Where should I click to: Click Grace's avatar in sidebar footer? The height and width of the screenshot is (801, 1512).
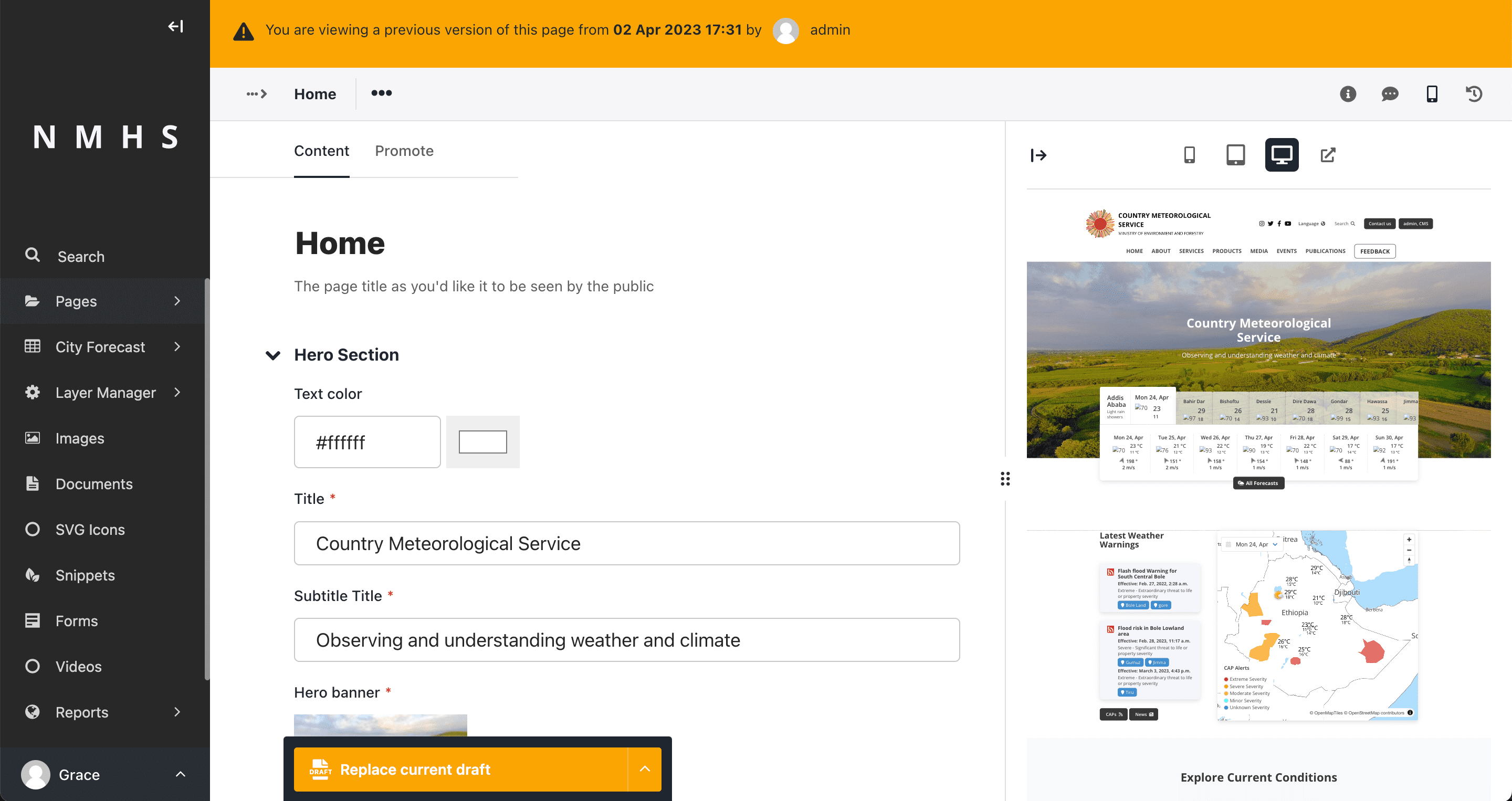click(36, 775)
